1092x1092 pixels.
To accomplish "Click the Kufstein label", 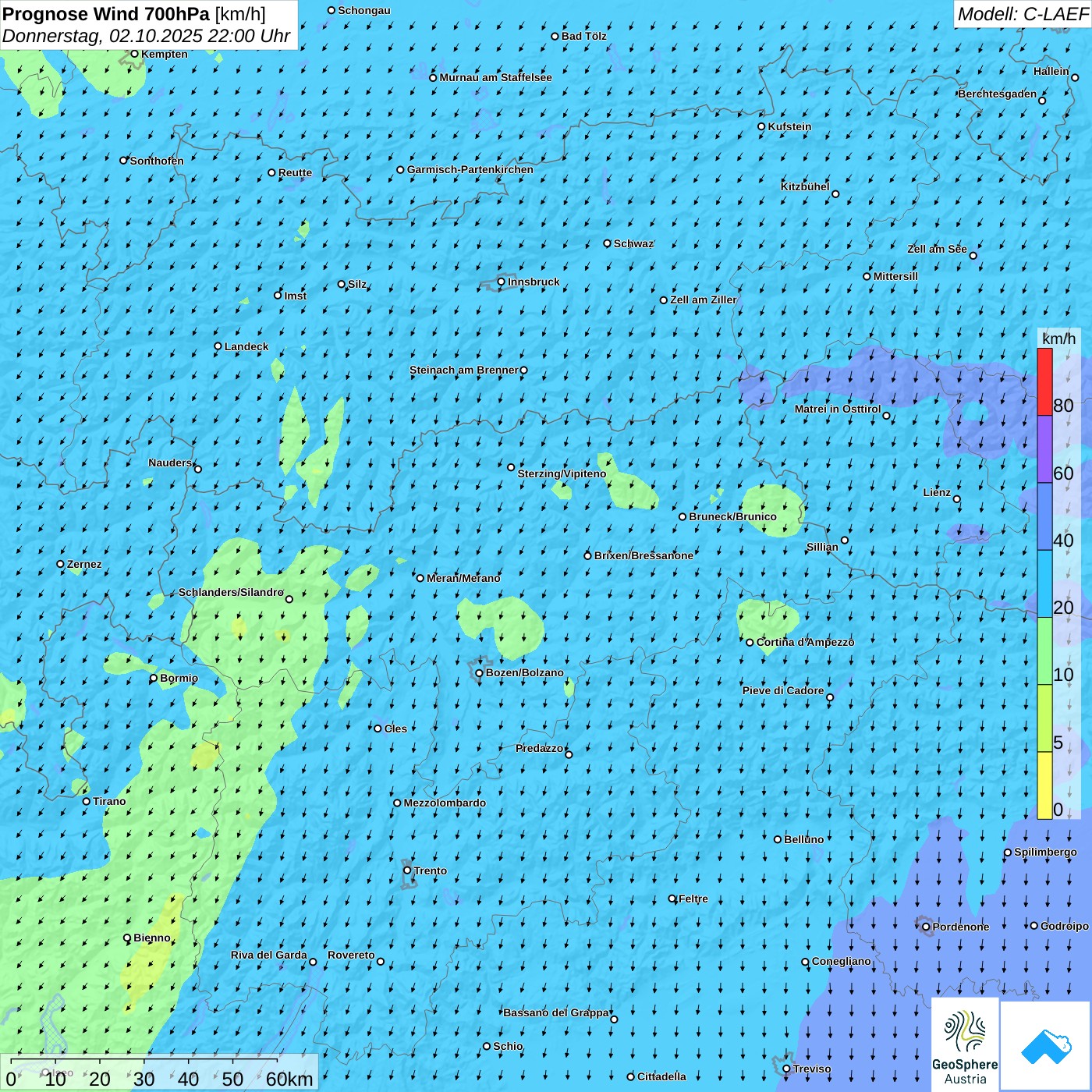I will (789, 126).
